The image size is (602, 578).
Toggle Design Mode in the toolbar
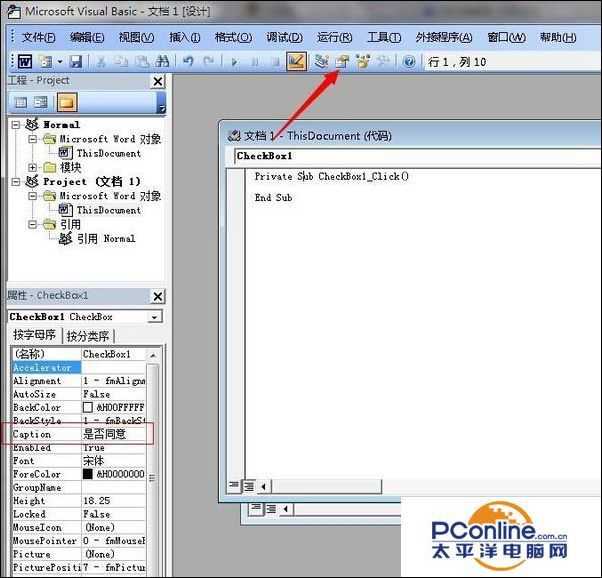point(296,61)
